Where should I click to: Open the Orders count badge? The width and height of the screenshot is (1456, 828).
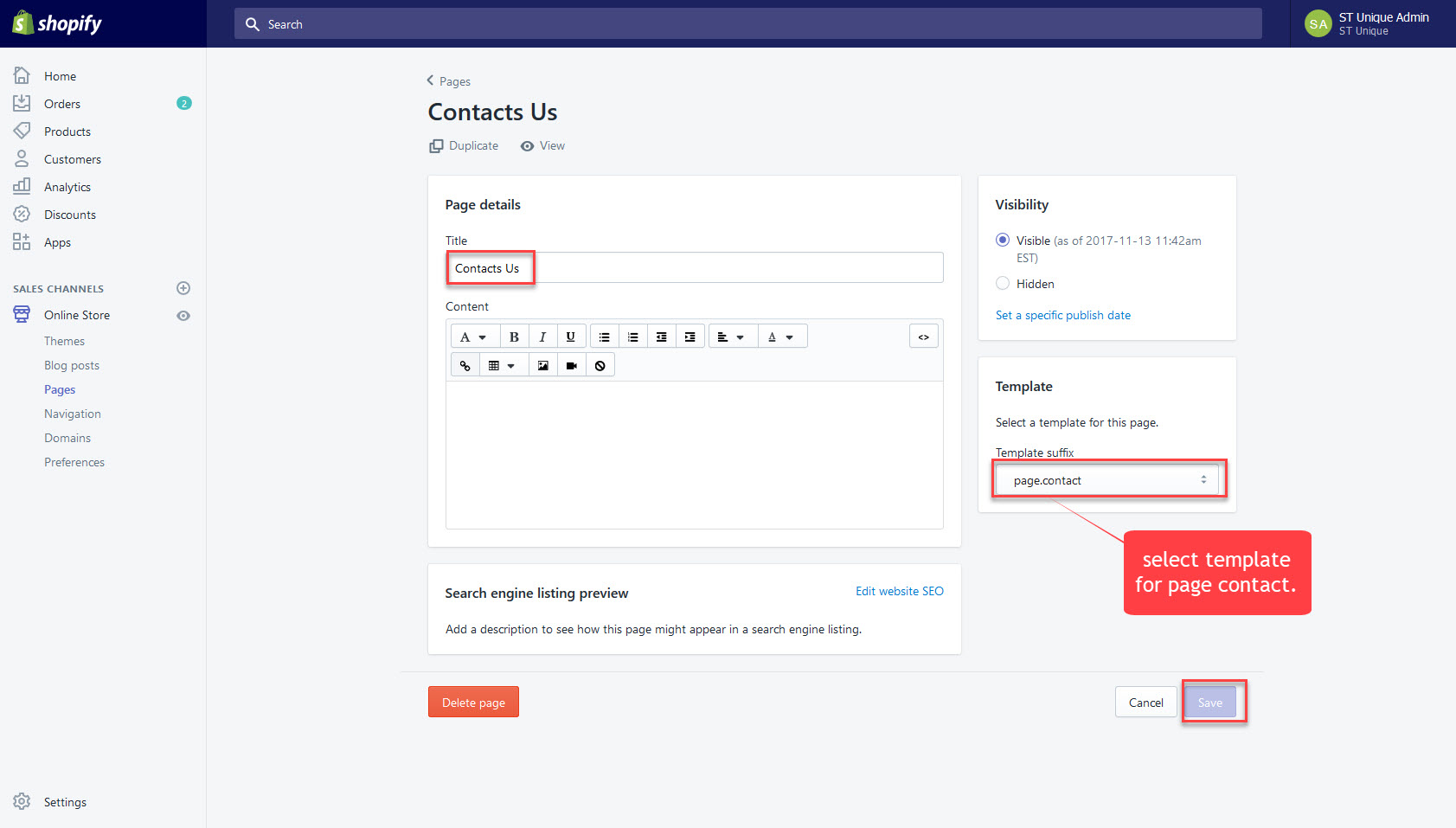[183, 103]
